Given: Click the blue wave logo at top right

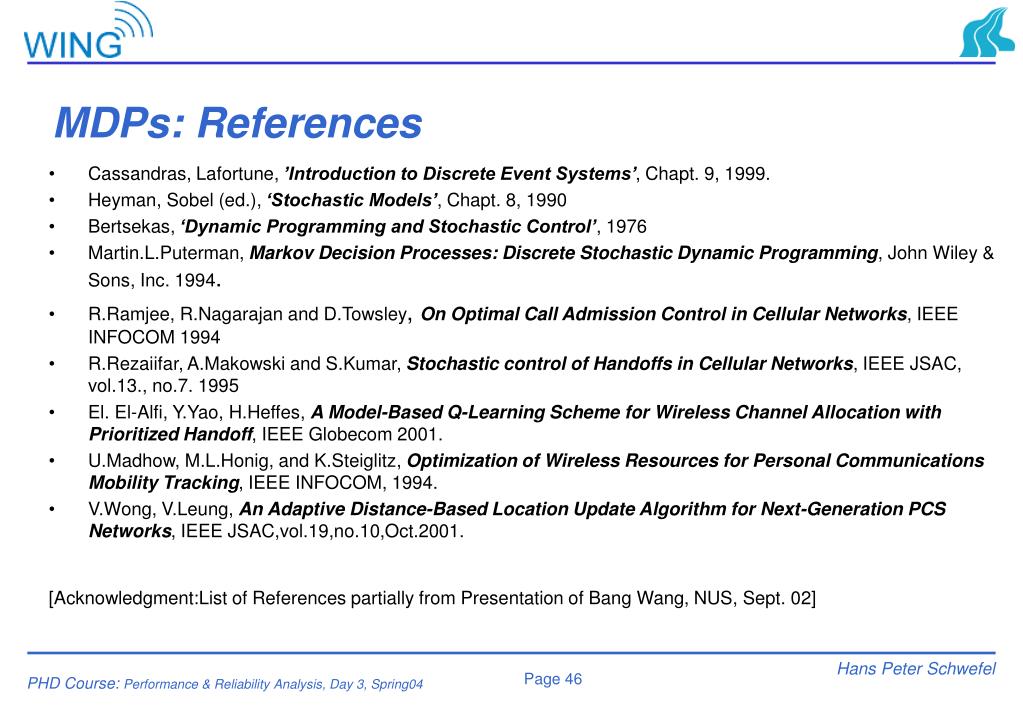Looking at the screenshot, I should click(987, 33).
